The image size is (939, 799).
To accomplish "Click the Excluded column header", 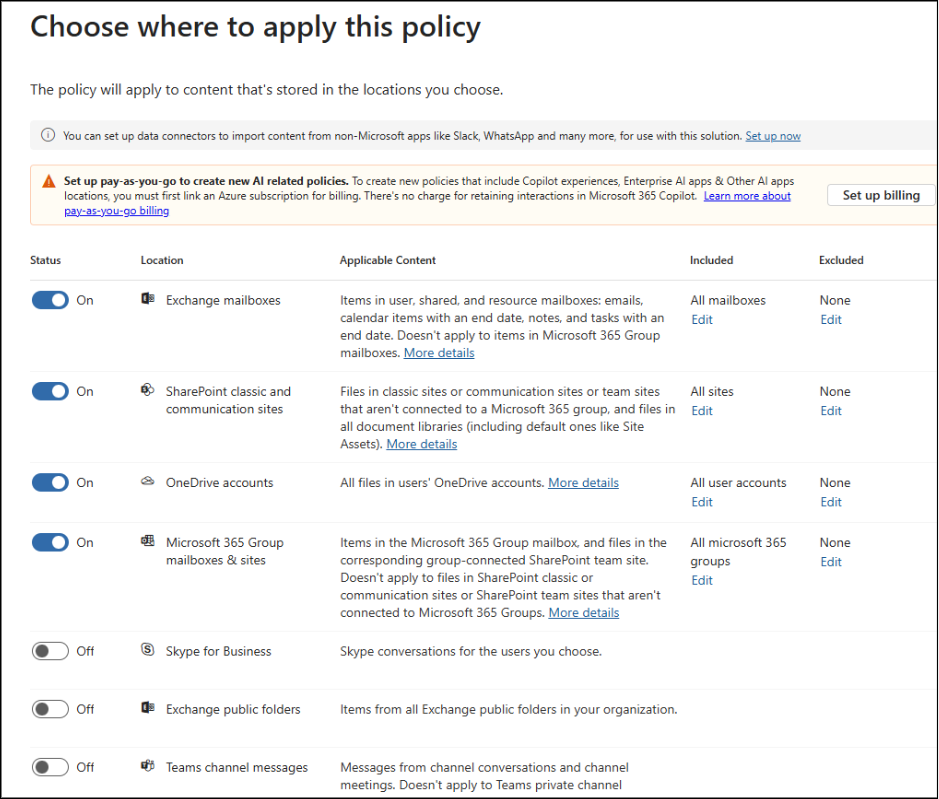I will tap(841, 261).
